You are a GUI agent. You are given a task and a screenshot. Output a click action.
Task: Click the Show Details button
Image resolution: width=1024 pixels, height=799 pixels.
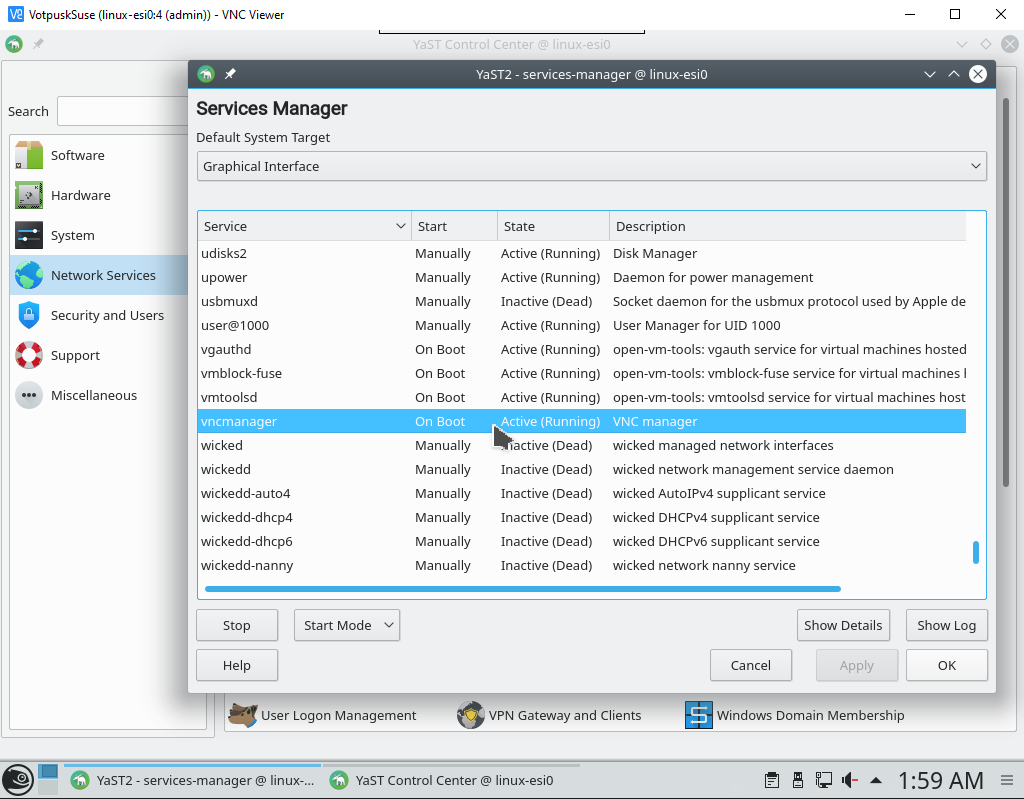click(843, 625)
